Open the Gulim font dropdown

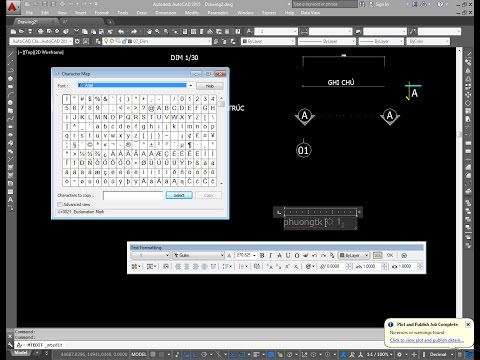(199, 256)
